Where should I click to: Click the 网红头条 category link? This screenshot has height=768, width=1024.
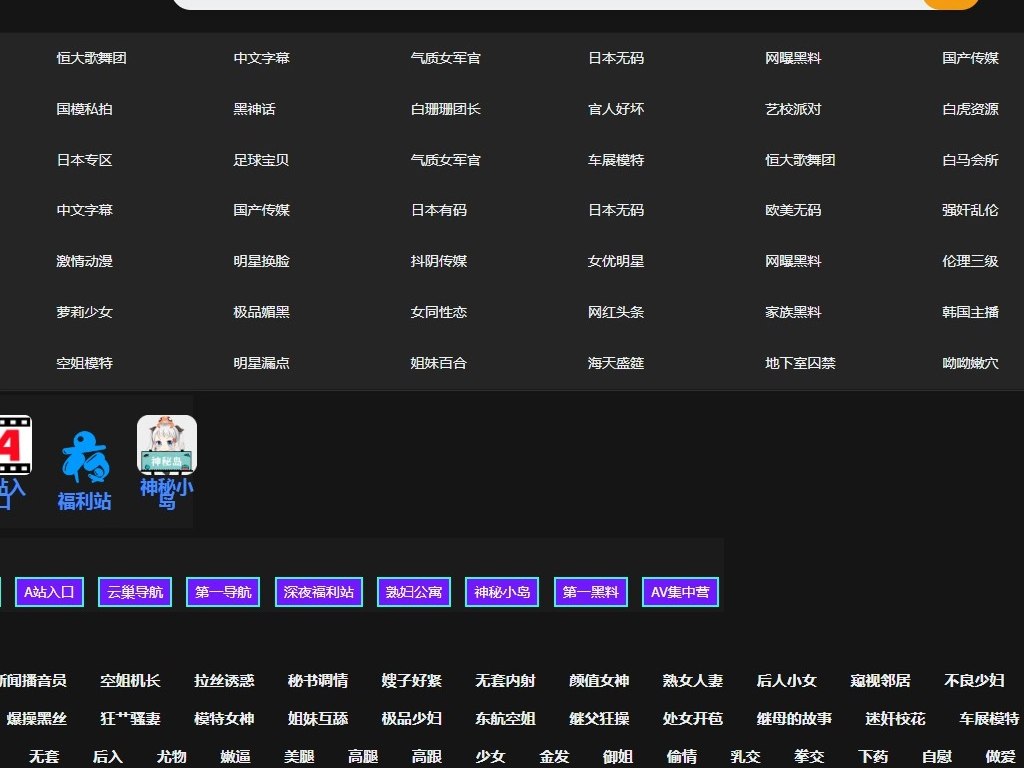615,312
